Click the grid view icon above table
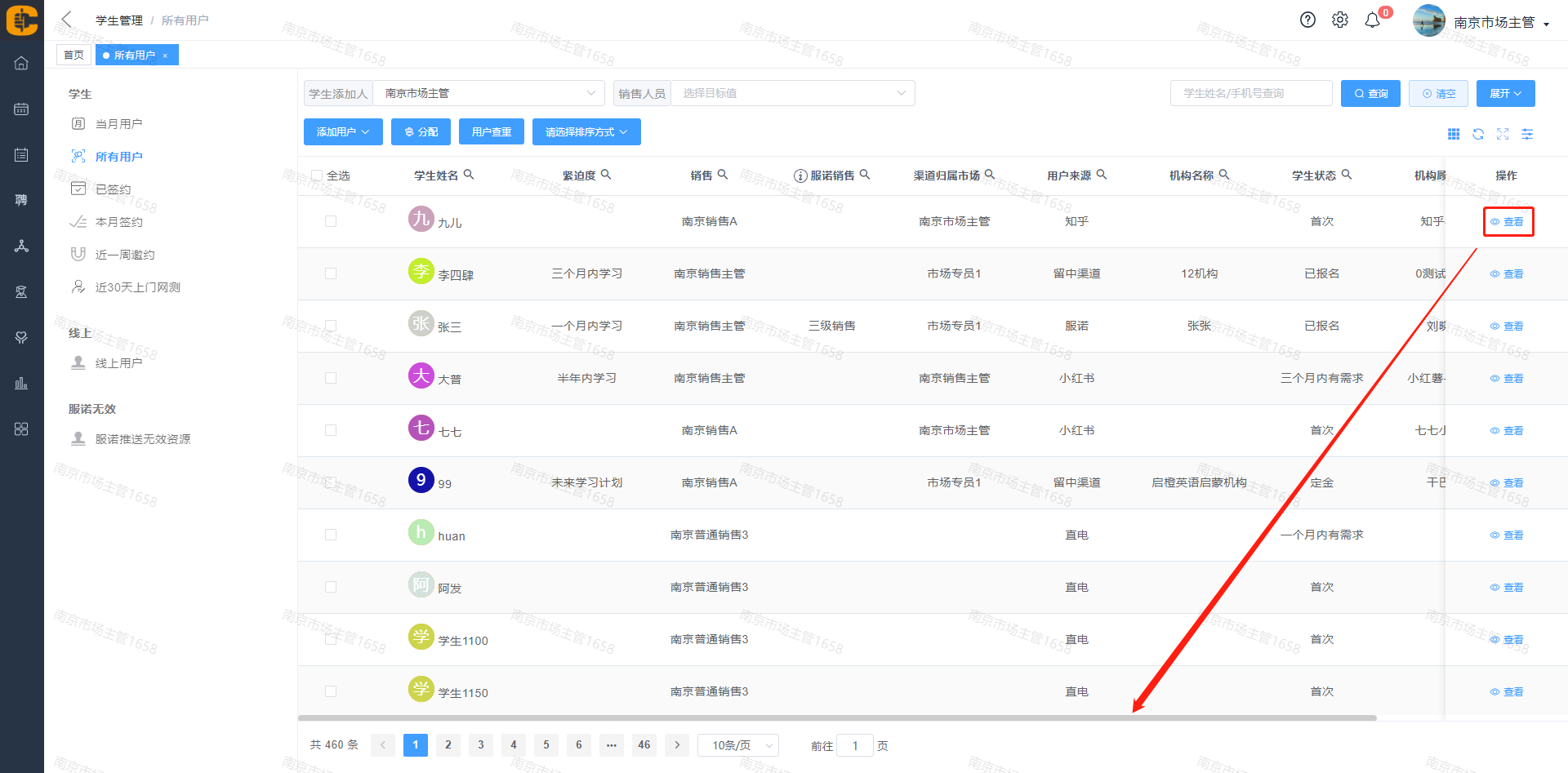The height and width of the screenshot is (773, 1568). (x=1454, y=134)
